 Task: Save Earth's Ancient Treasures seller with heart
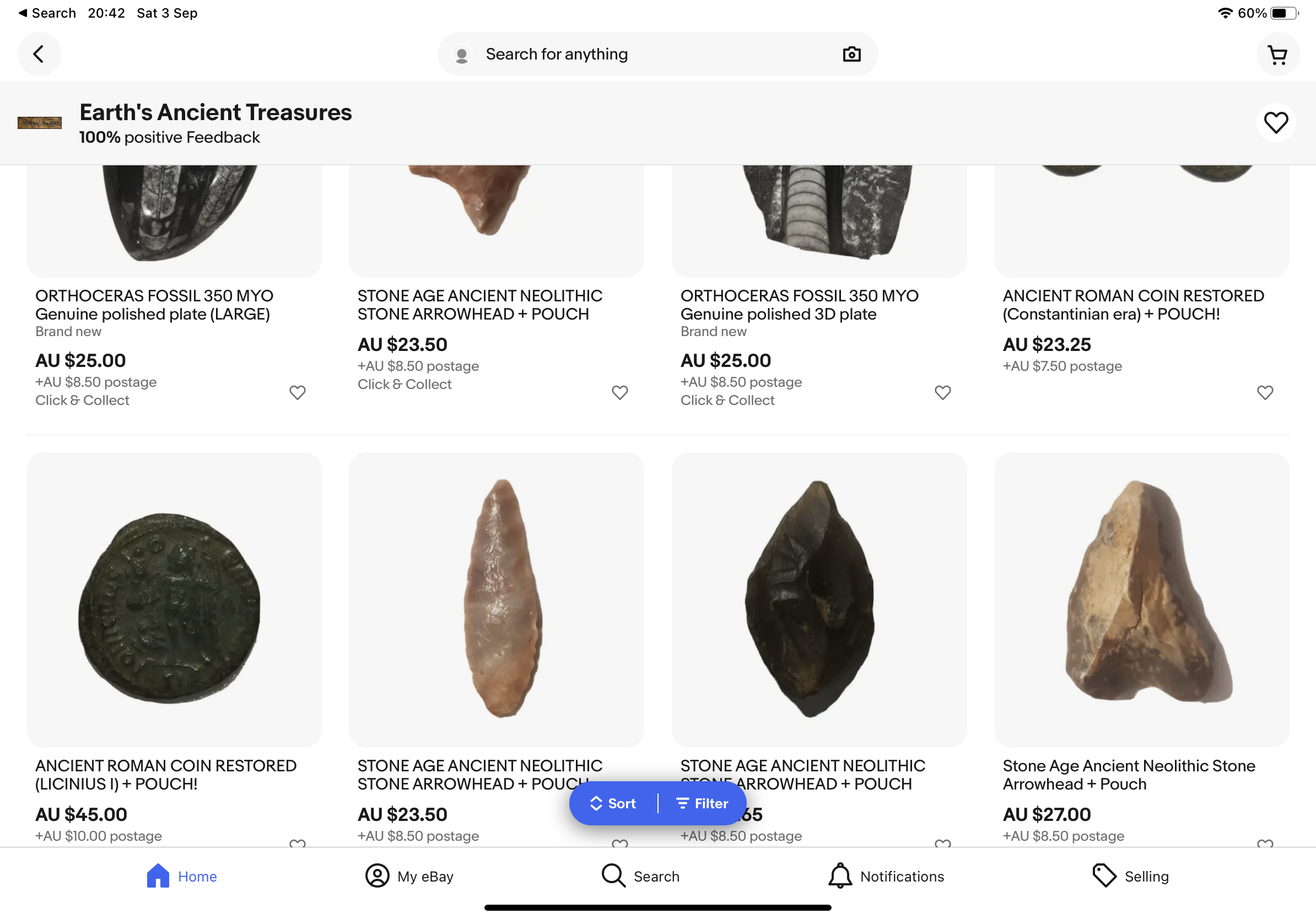pyautogui.click(x=1275, y=123)
